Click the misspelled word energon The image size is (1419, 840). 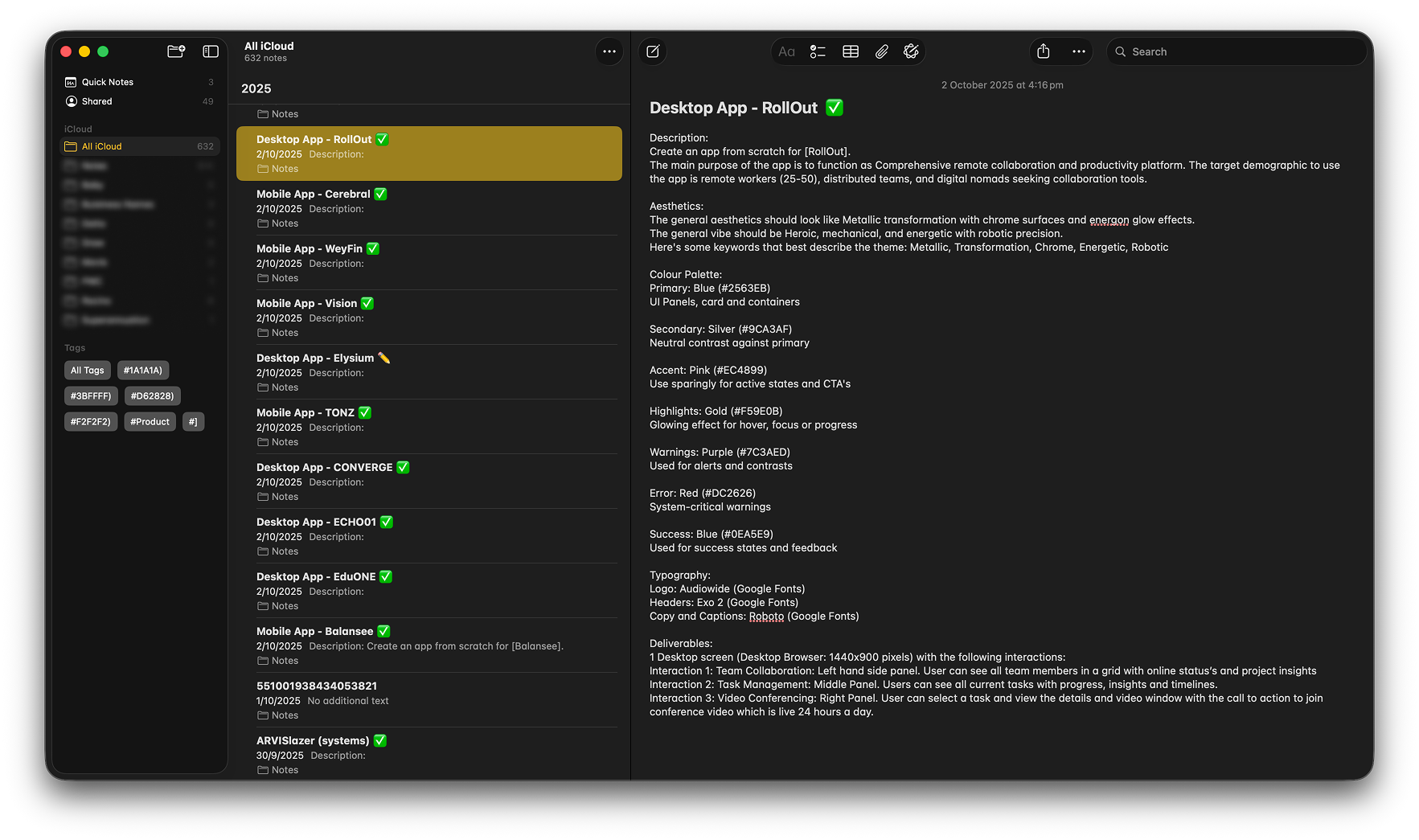coord(1109,220)
